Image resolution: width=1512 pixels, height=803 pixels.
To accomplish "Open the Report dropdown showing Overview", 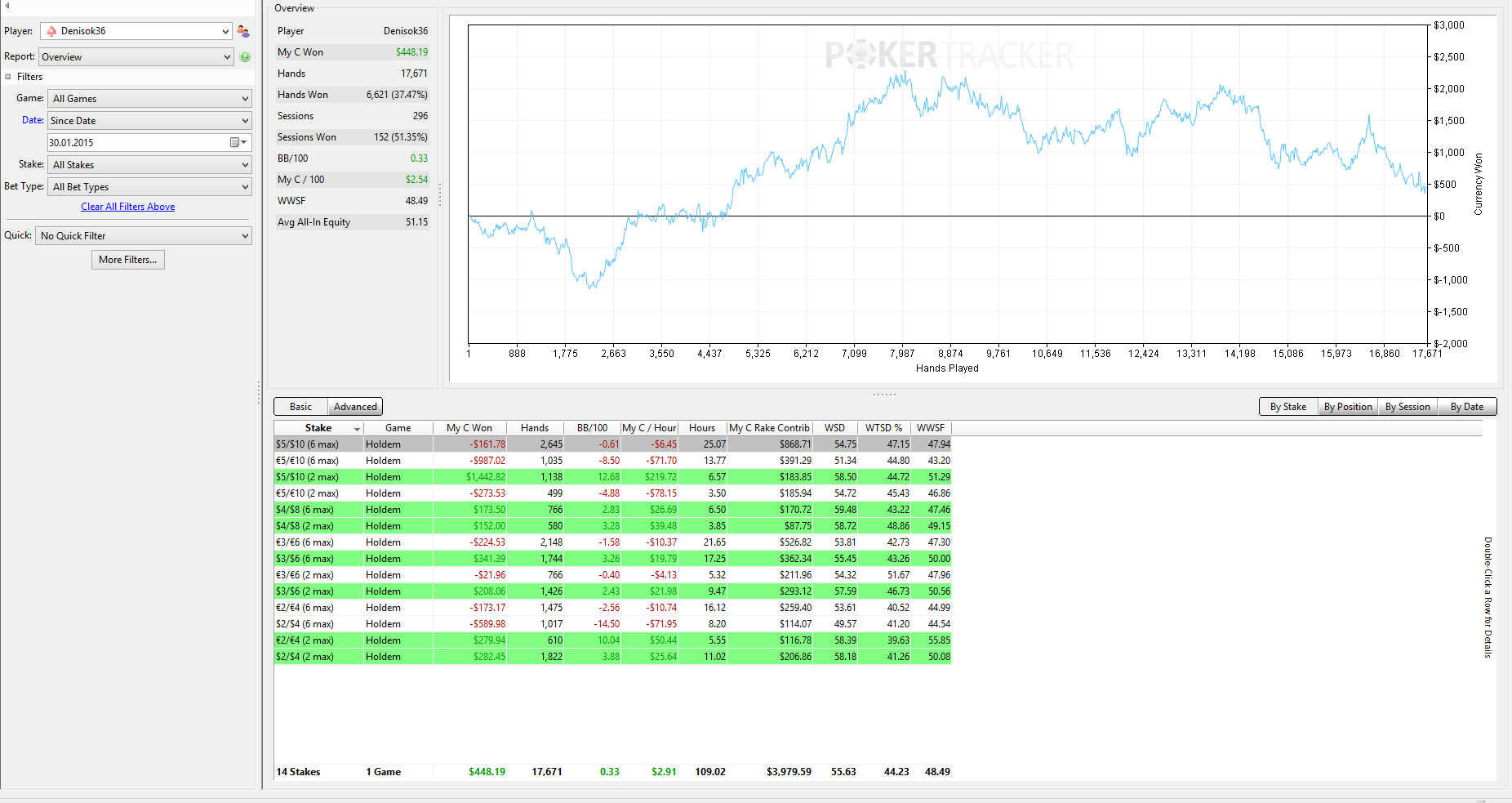I will click(136, 57).
